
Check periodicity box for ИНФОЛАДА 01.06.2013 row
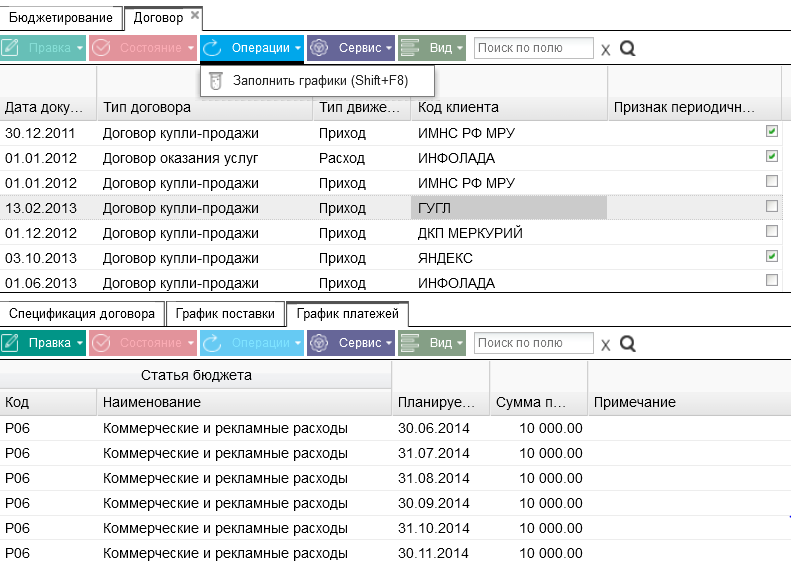[x=771, y=280]
